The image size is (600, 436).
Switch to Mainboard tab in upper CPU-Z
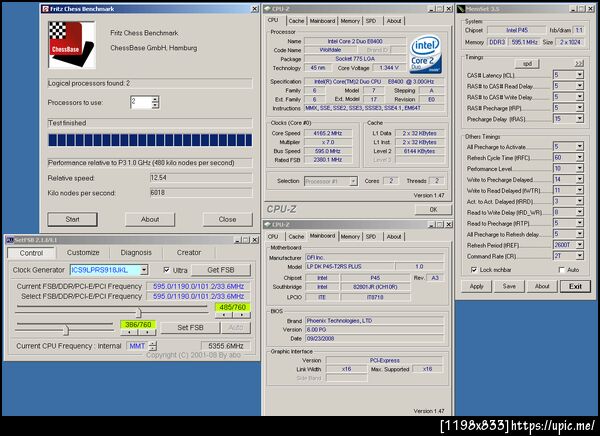(322, 21)
